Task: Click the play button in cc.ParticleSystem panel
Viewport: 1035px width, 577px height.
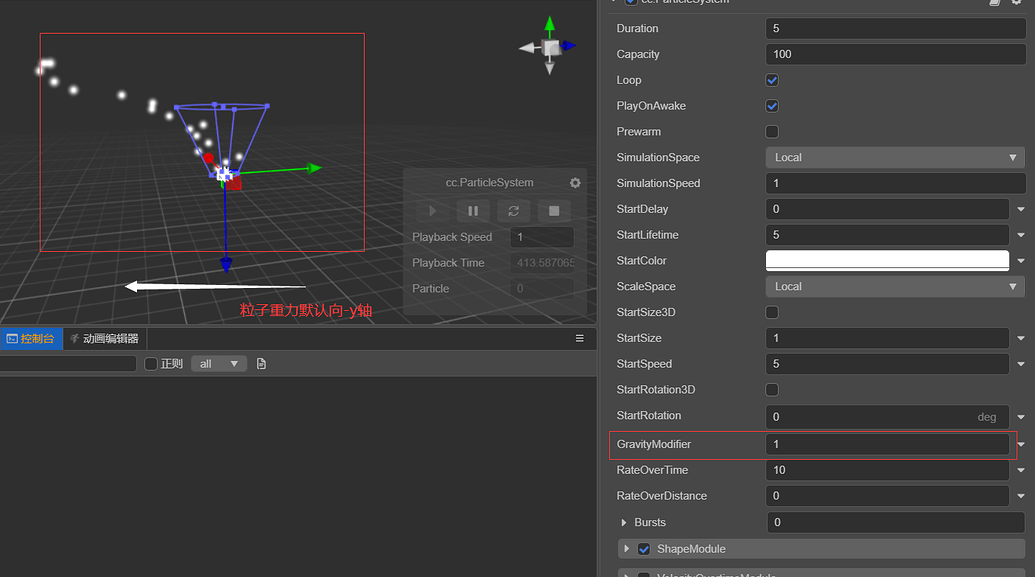Action: pos(432,211)
